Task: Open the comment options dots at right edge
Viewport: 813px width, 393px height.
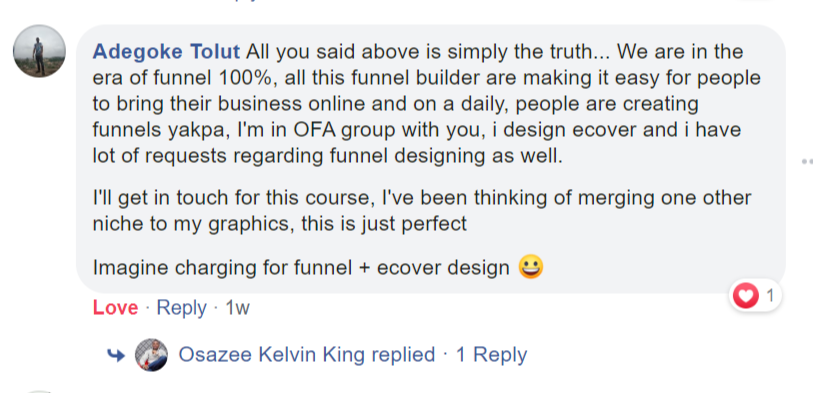Action: pos(807,162)
